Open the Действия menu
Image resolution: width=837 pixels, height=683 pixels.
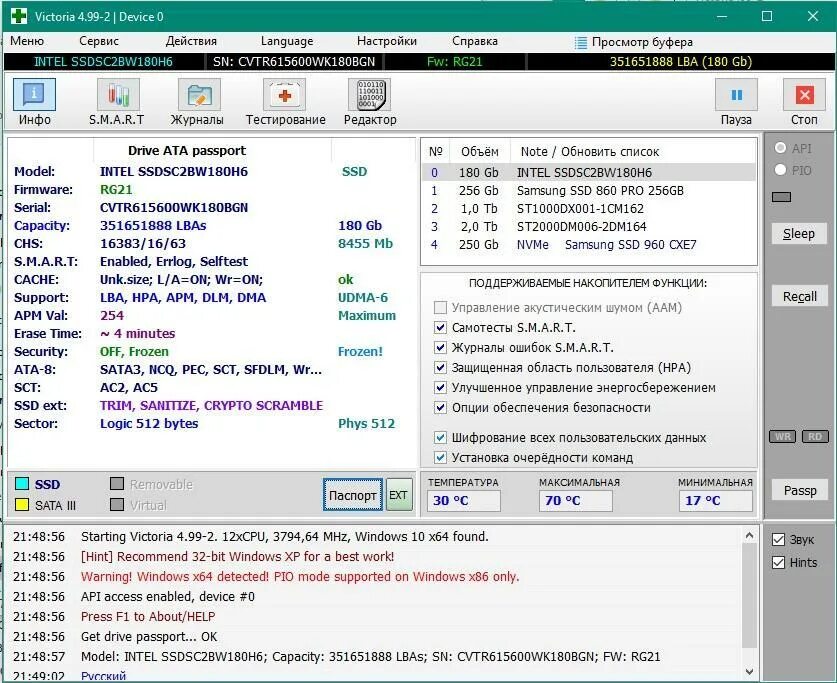tap(191, 41)
